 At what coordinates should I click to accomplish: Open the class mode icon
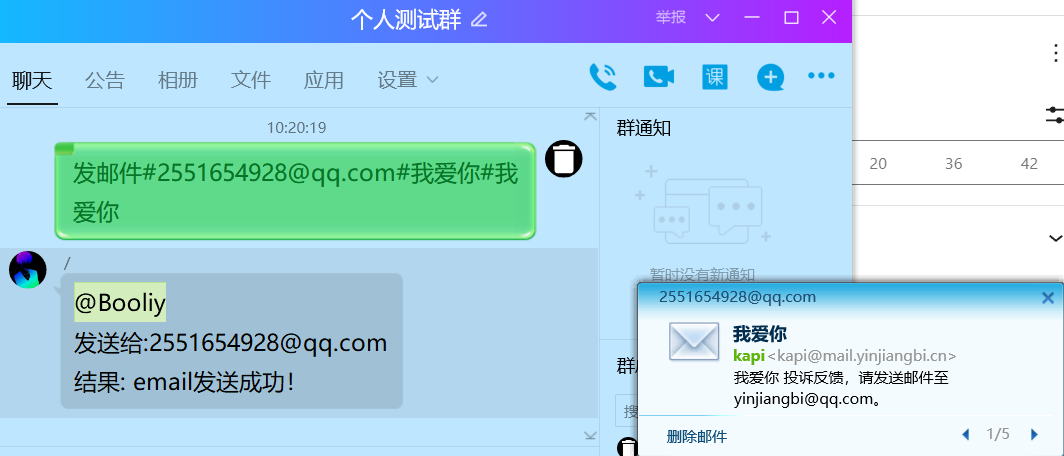[x=715, y=77]
